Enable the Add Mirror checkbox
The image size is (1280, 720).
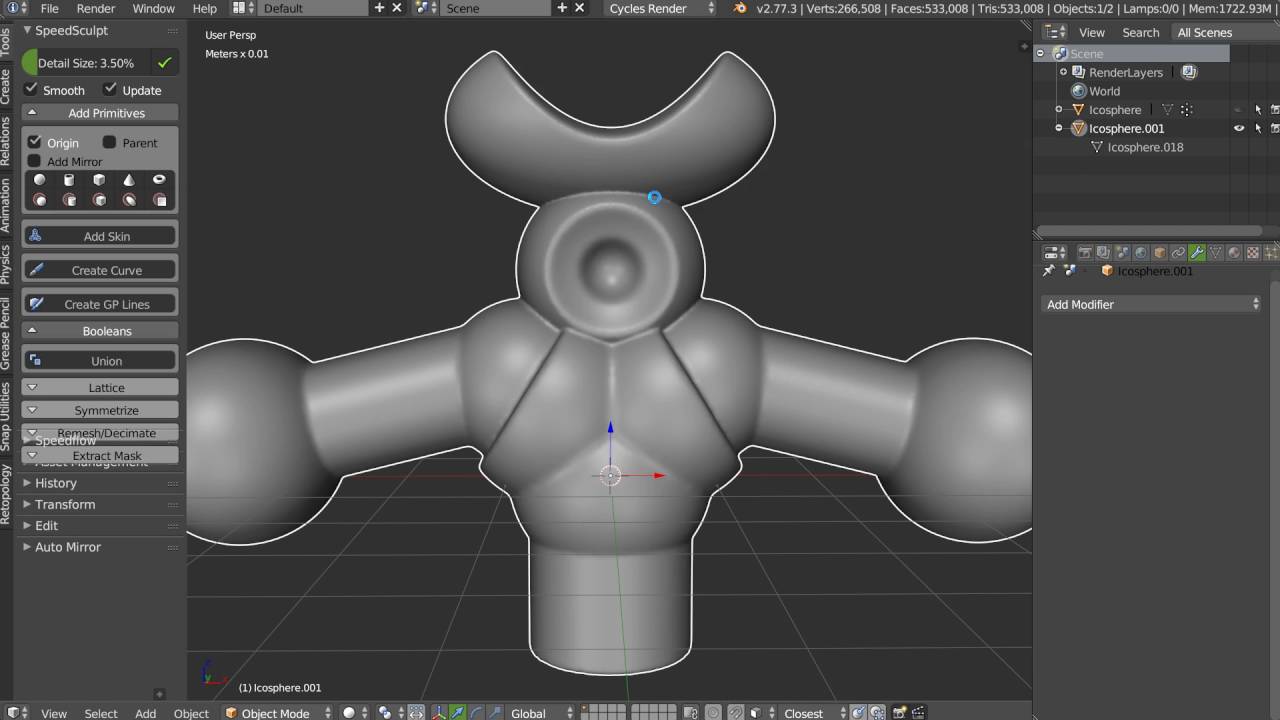click(x=35, y=161)
